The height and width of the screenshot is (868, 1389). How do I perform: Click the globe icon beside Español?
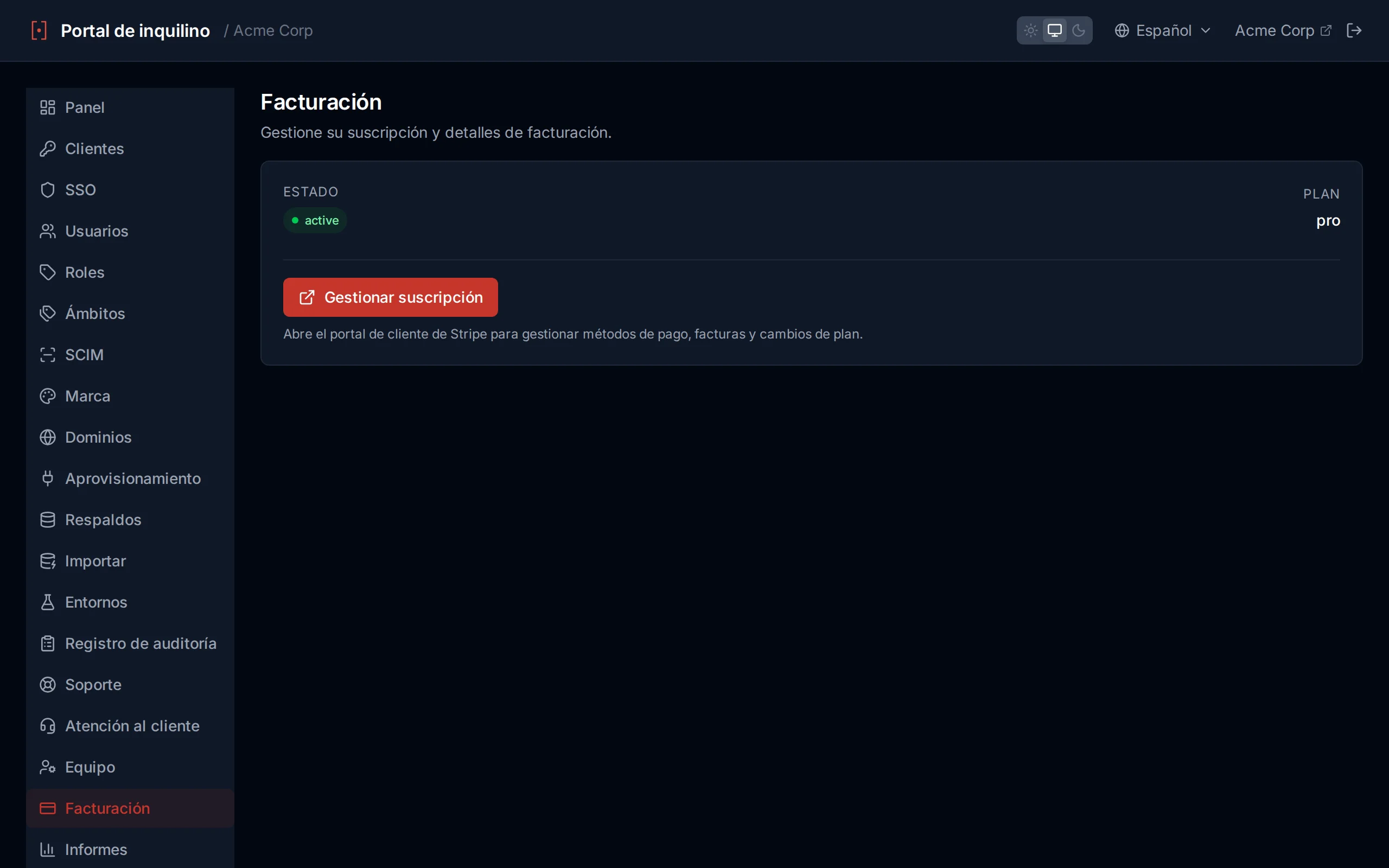tap(1122, 30)
